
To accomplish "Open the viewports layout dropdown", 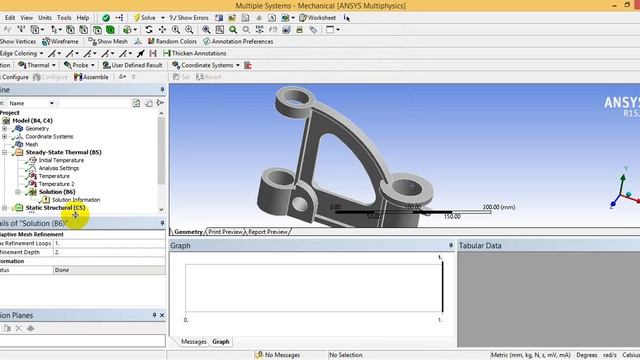I will tap(338, 29).
